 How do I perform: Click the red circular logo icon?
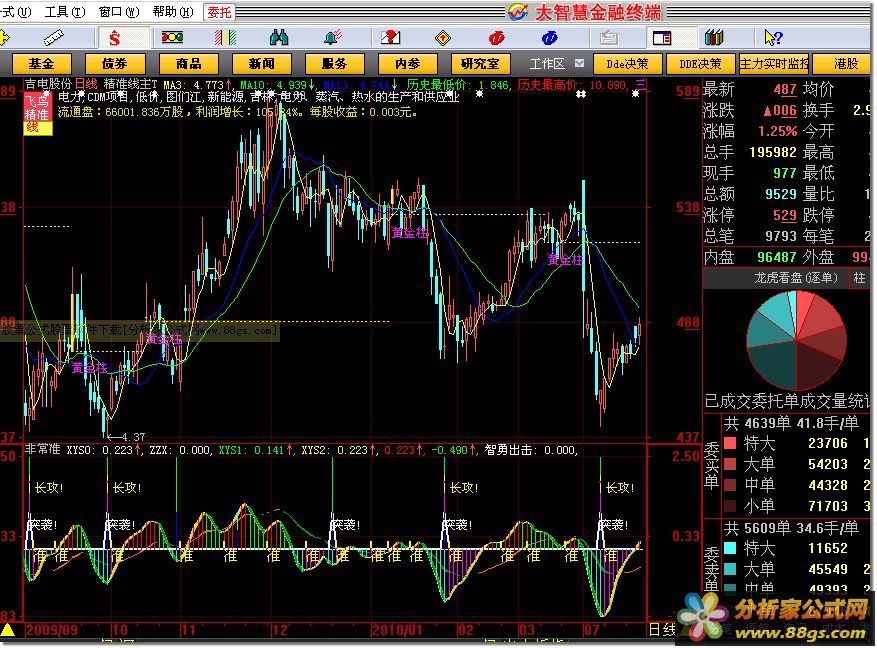click(496, 37)
